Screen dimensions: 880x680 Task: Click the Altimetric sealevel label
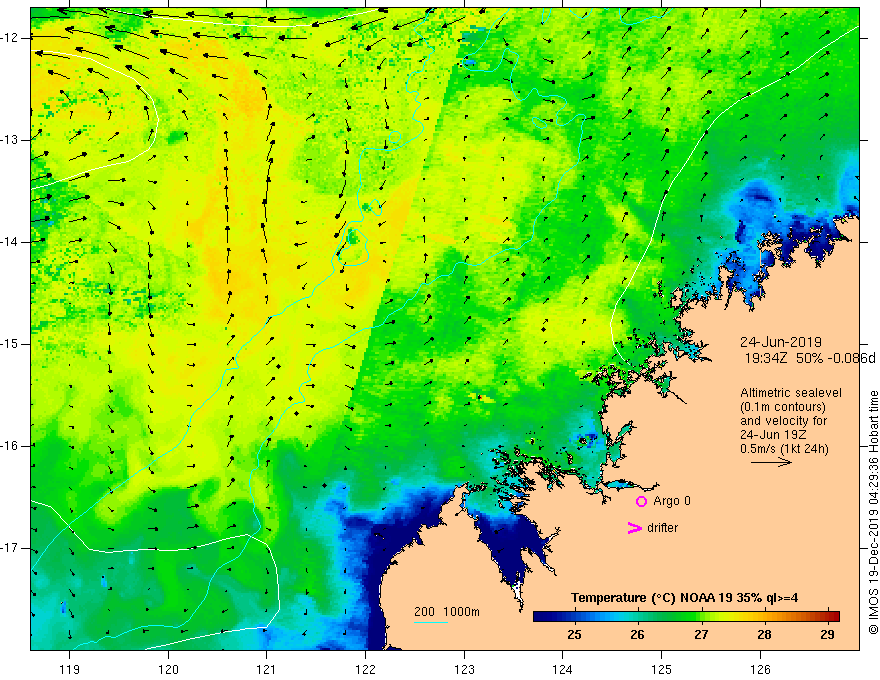coord(791,393)
